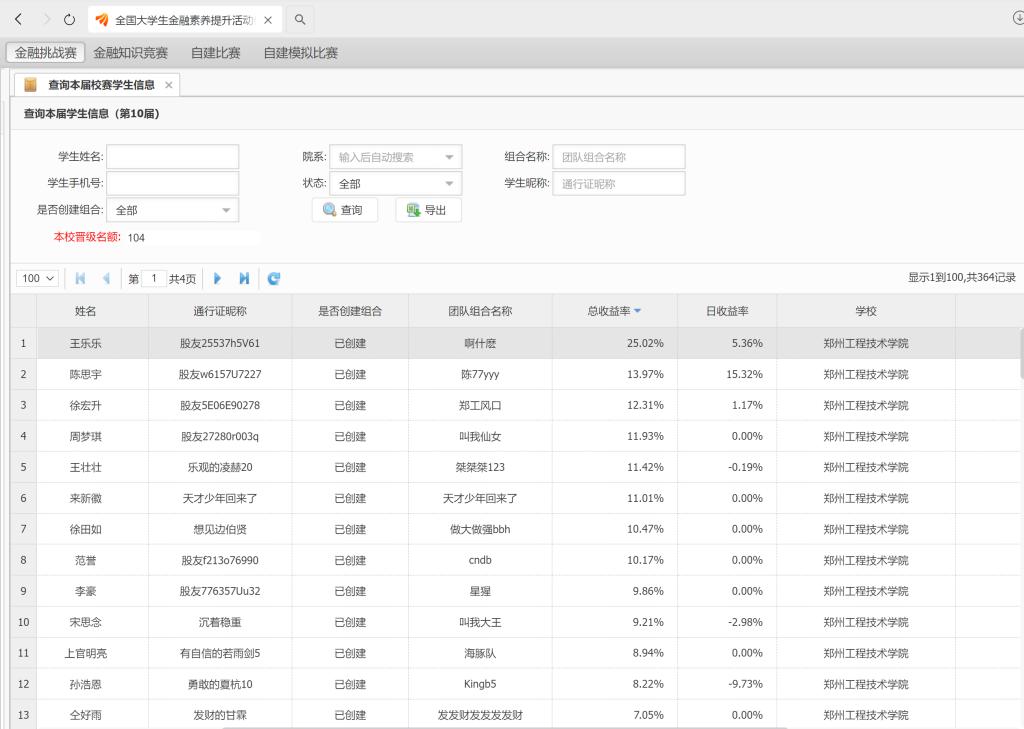Click the team name 天才少年回来了 in team column
Image resolution: width=1024 pixels, height=729 pixels.
480,498
